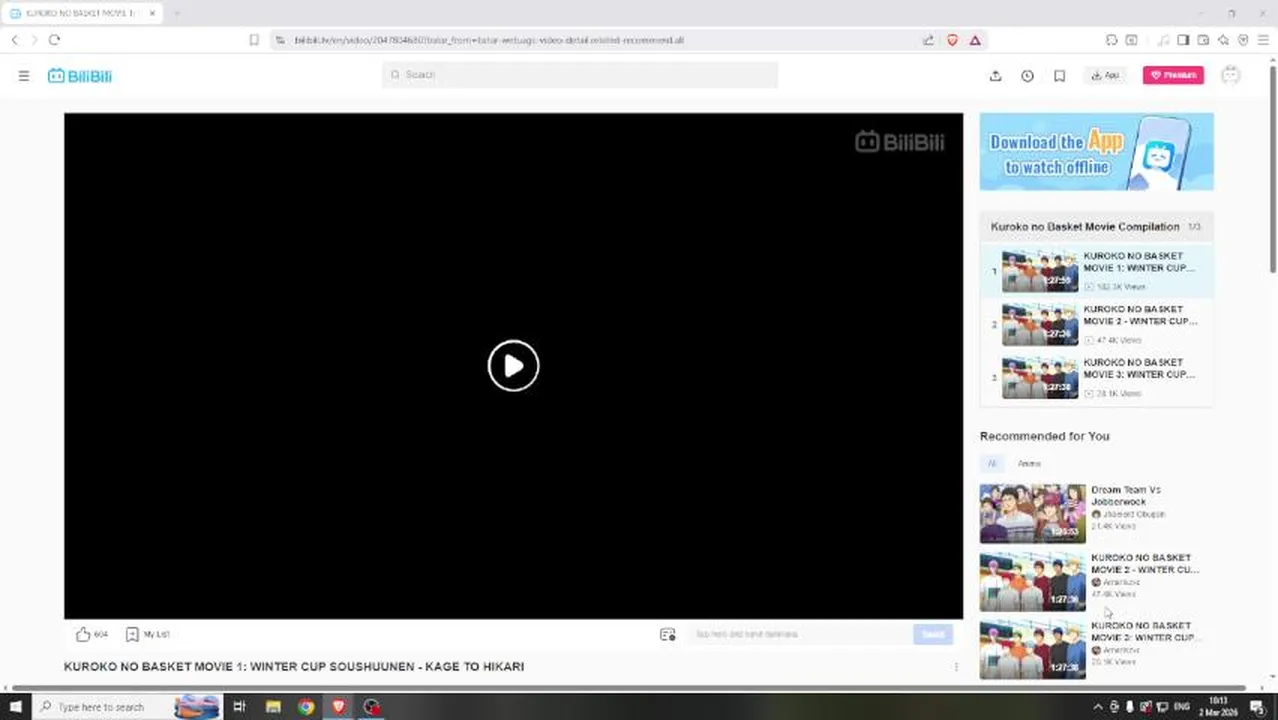Open Brave from the taskbar

coord(339,707)
